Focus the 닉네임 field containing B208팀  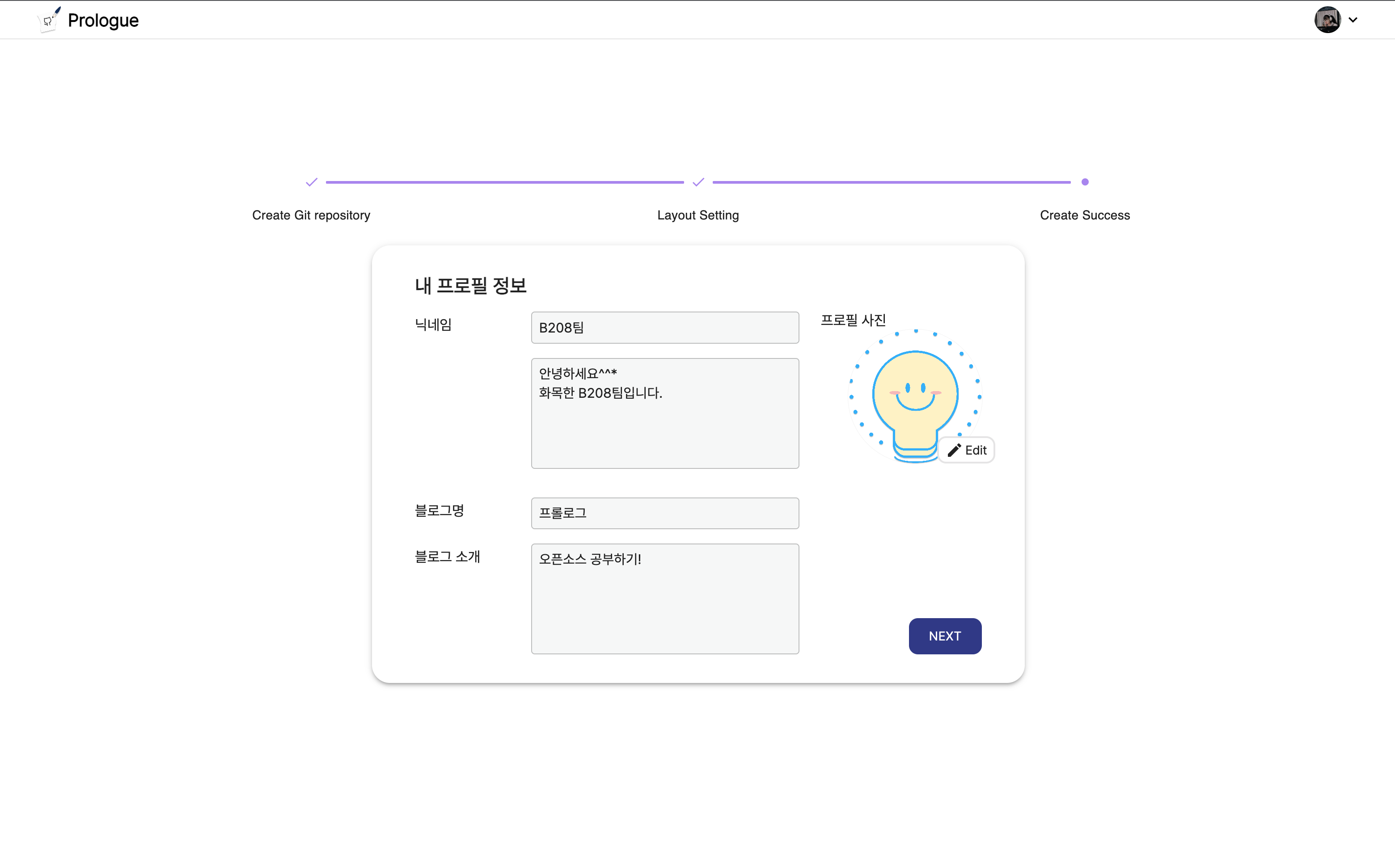[664, 328]
